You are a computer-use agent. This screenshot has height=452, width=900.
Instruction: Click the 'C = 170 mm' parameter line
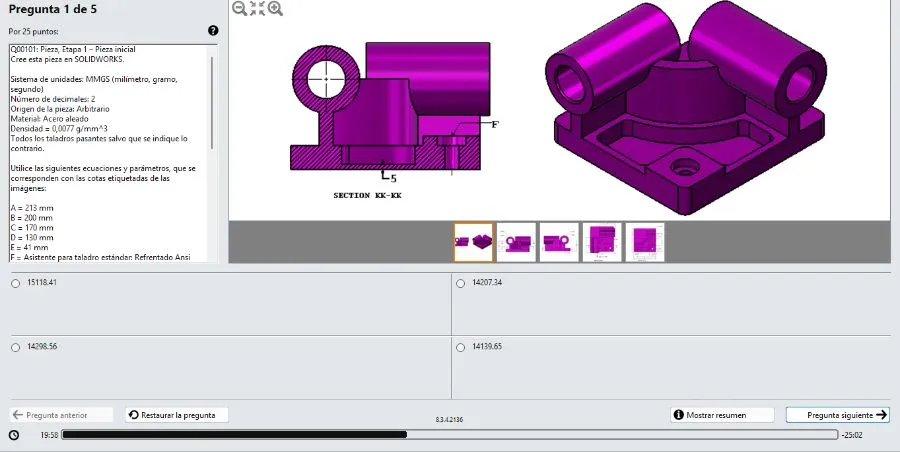click(32, 227)
